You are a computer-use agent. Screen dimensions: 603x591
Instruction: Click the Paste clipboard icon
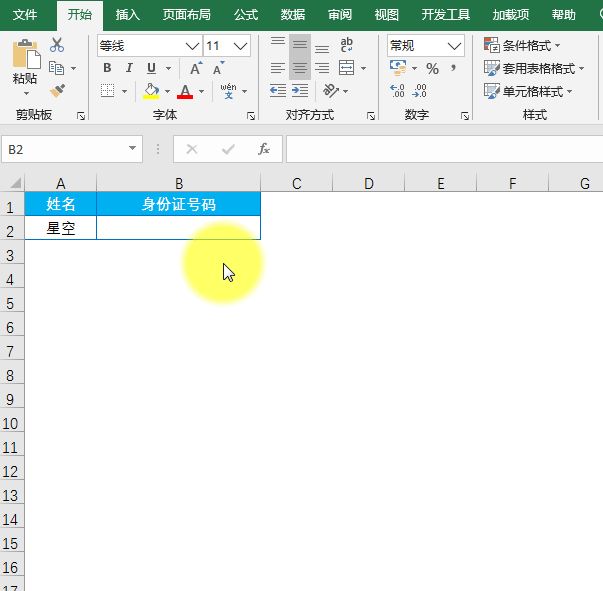26,54
